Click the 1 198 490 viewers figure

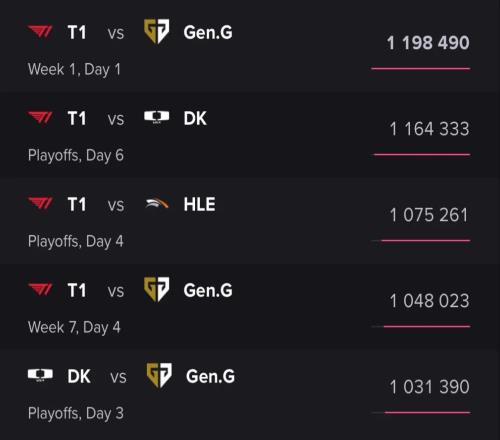coord(428,43)
